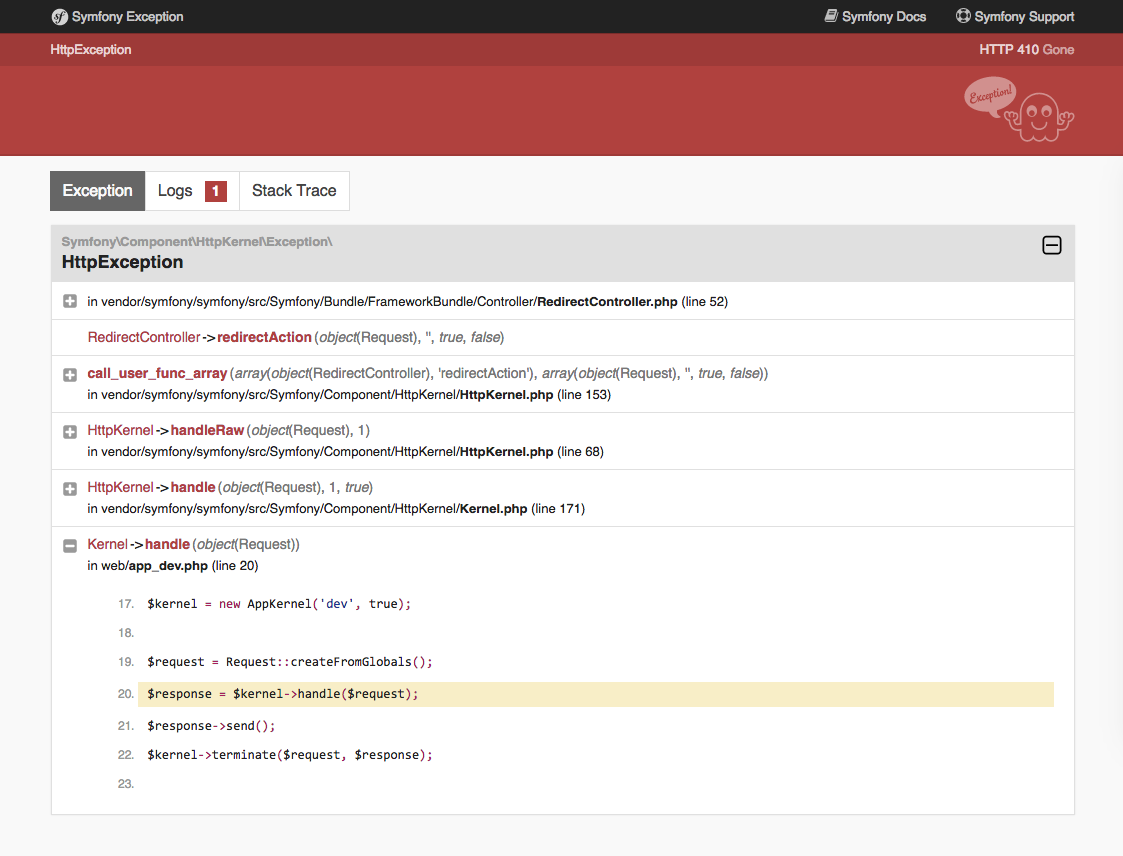Collapse the Kernel handle app_dev.php trace
Viewport: 1123px width, 856px height.
click(x=69, y=546)
